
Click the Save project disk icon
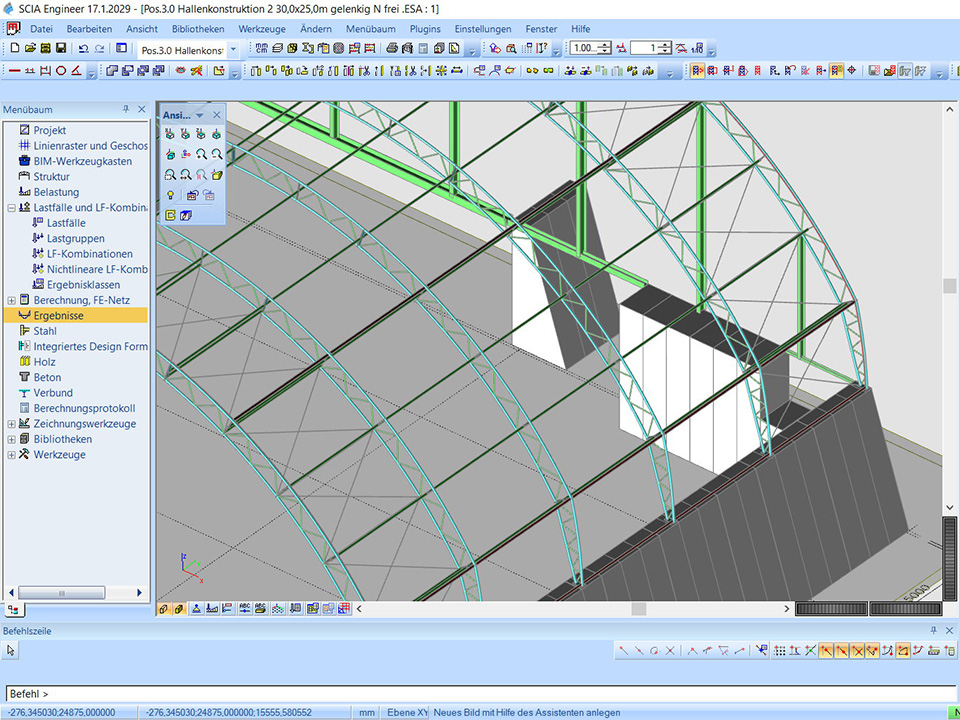tap(61, 48)
